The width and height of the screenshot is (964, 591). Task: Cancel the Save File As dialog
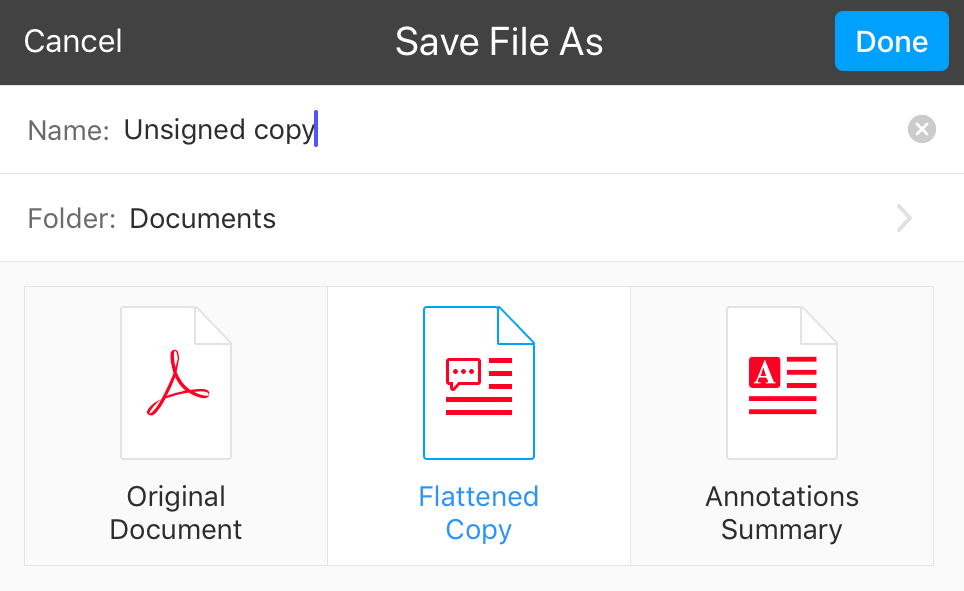(73, 41)
